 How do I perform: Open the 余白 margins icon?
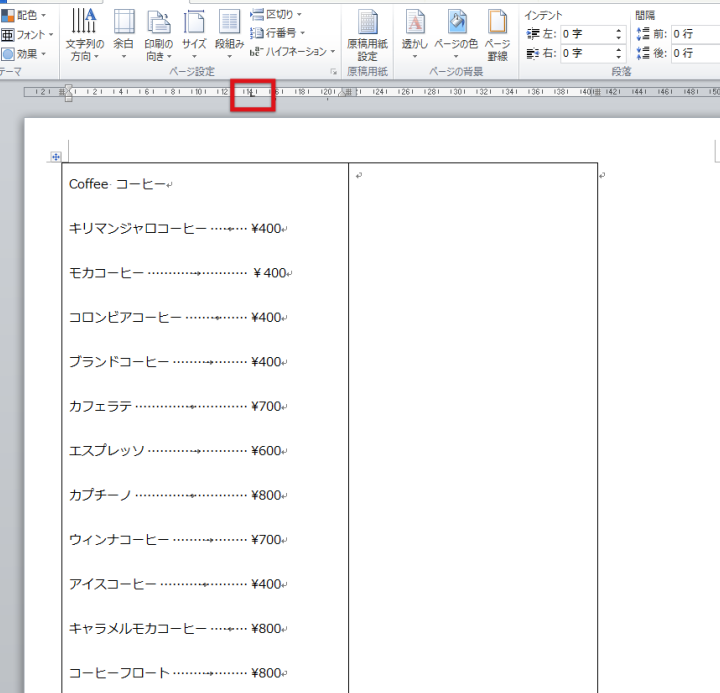124,21
